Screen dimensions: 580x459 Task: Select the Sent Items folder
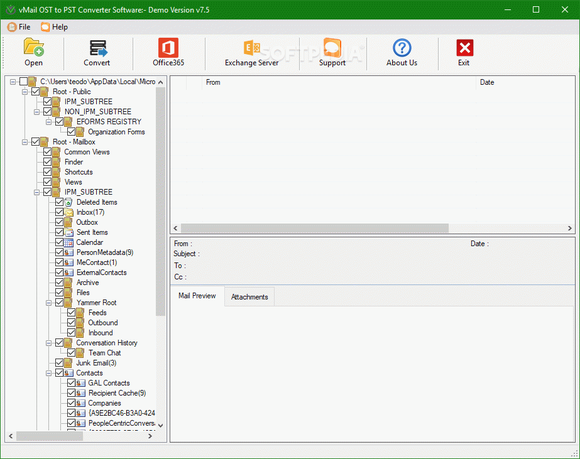point(92,232)
